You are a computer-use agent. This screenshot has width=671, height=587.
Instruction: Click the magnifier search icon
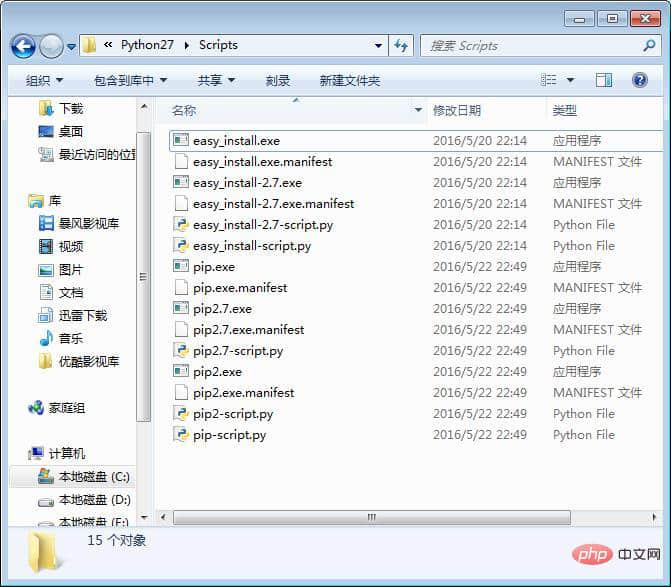pos(650,45)
